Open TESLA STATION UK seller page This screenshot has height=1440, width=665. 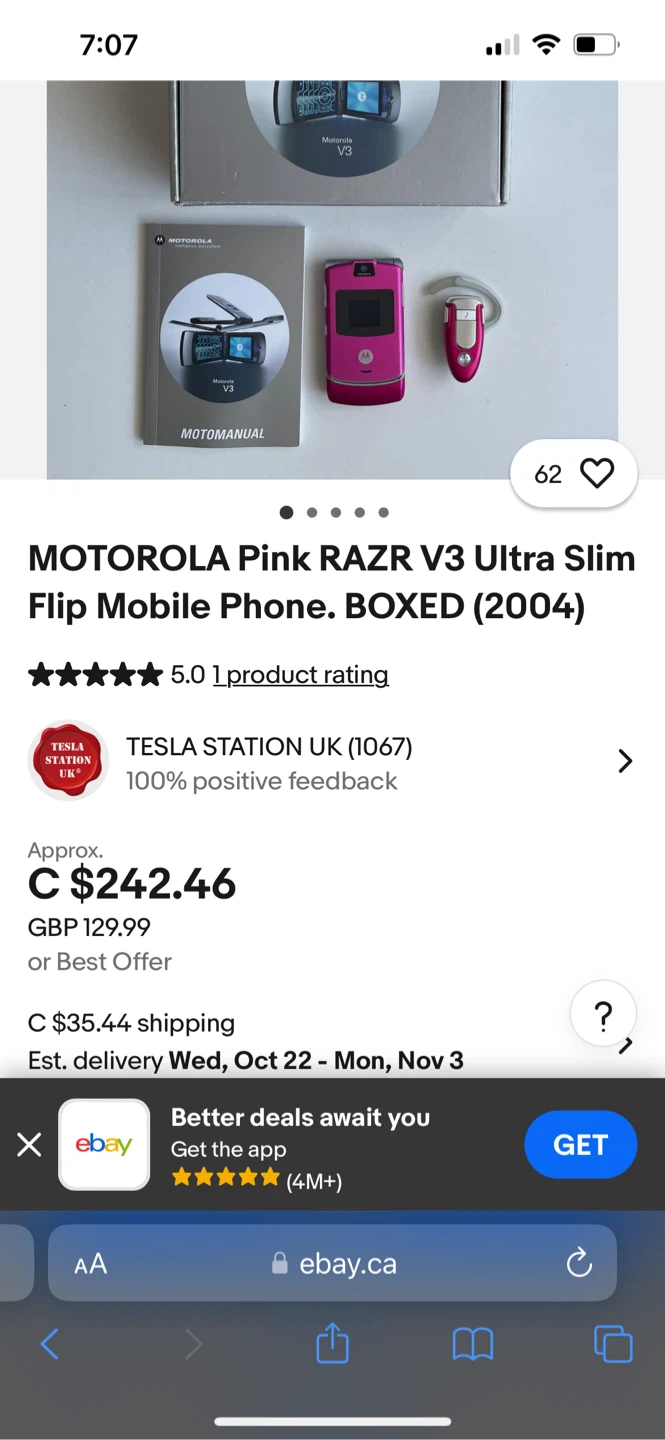(x=268, y=747)
